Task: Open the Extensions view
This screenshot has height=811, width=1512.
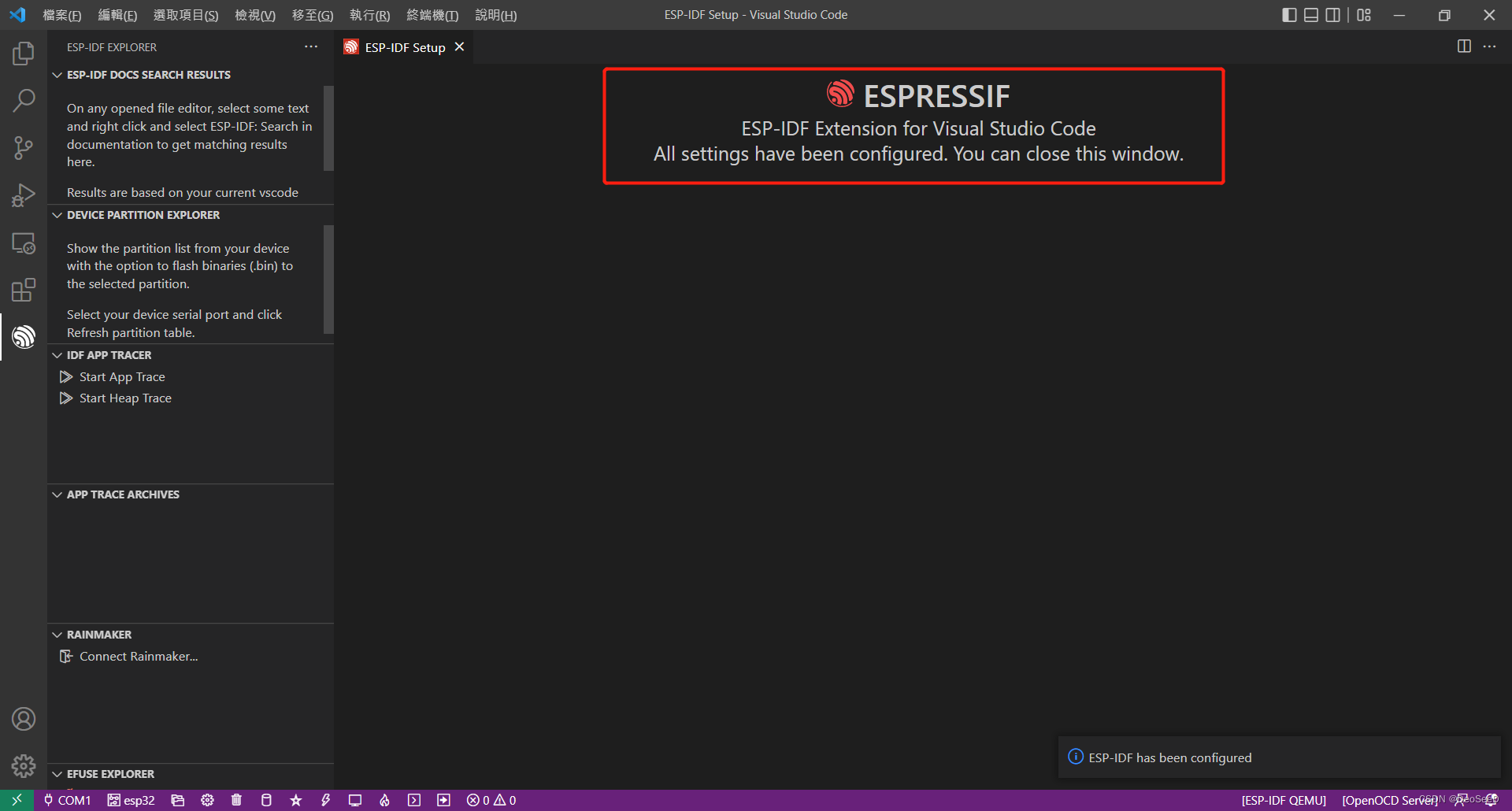Action: [x=24, y=290]
